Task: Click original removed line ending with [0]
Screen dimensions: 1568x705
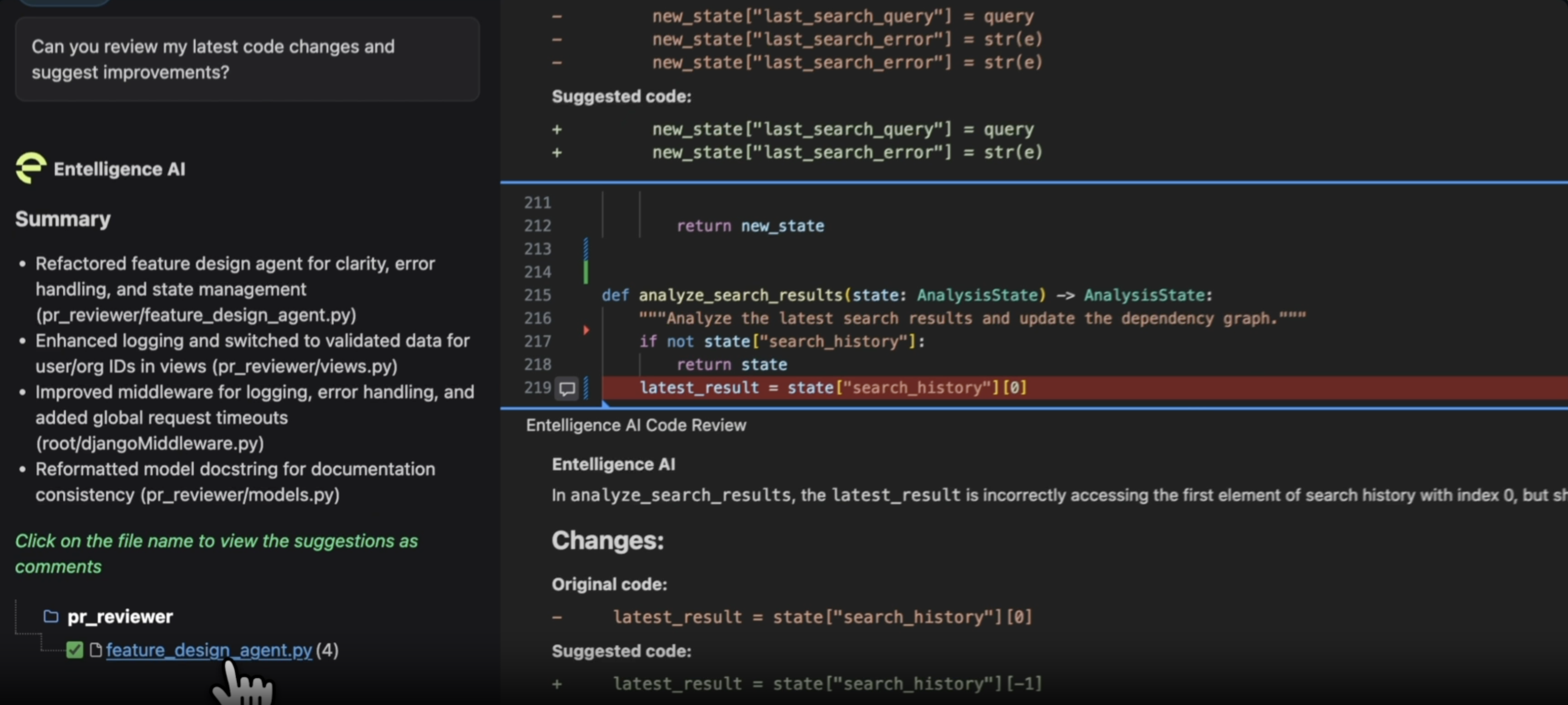Action: [x=822, y=617]
